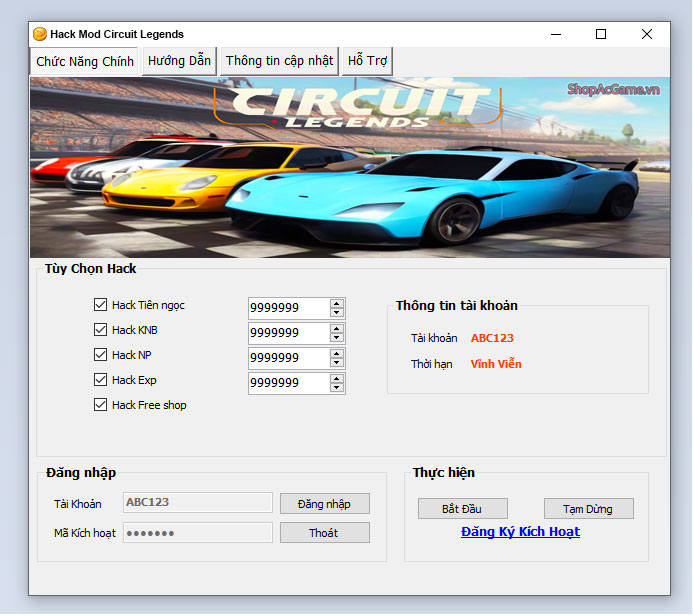Decrease the Hack Exp value with down arrow
Image resolution: width=693 pixels, height=616 pixels.
coord(337,388)
